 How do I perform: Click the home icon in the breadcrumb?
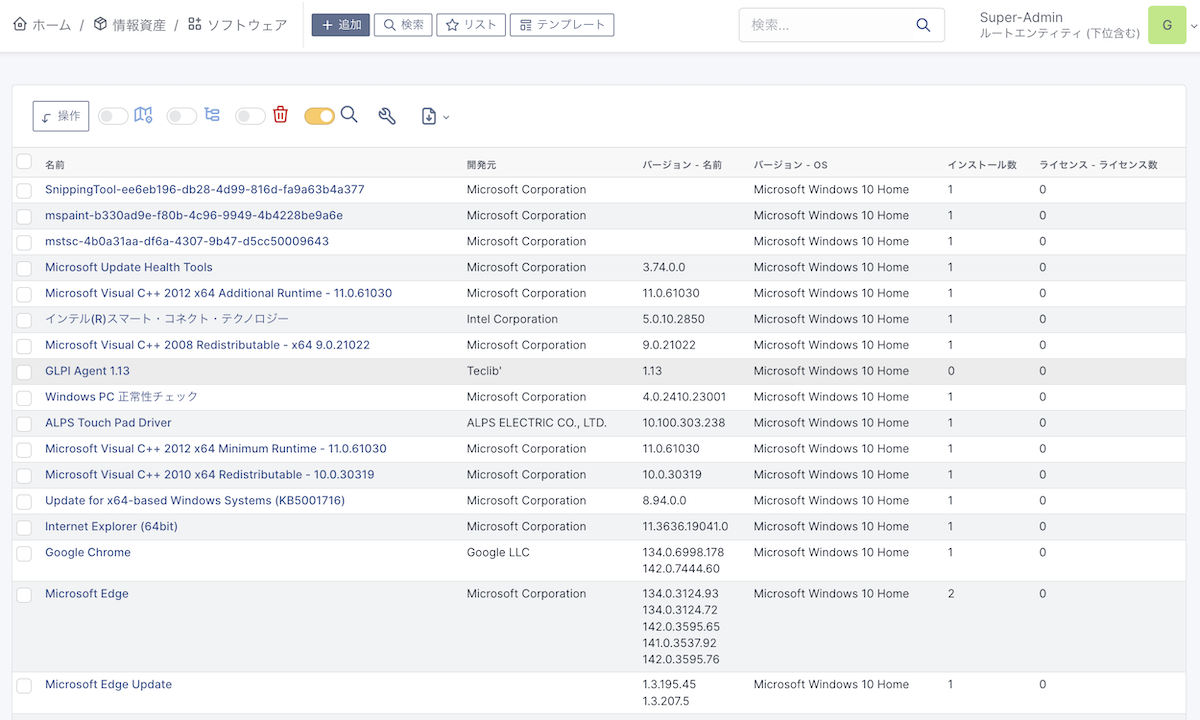tap(20, 24)
